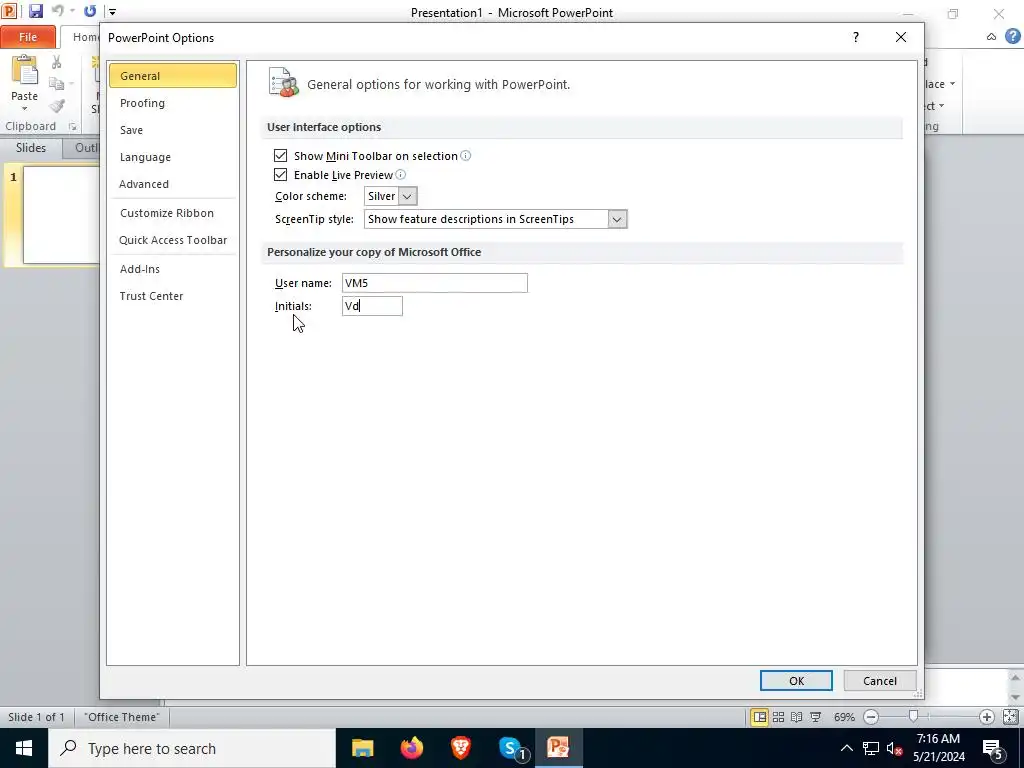Open the Customize Quick Access Toolbar arrow
The width and height of the screenshot is (1024, 768).
tap(112, 12)
